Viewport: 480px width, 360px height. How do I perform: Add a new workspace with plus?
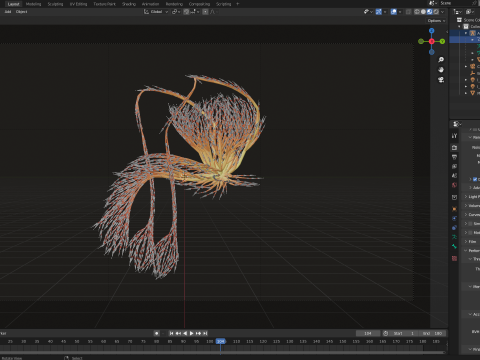pyautogui.click(x=238, y=4)
